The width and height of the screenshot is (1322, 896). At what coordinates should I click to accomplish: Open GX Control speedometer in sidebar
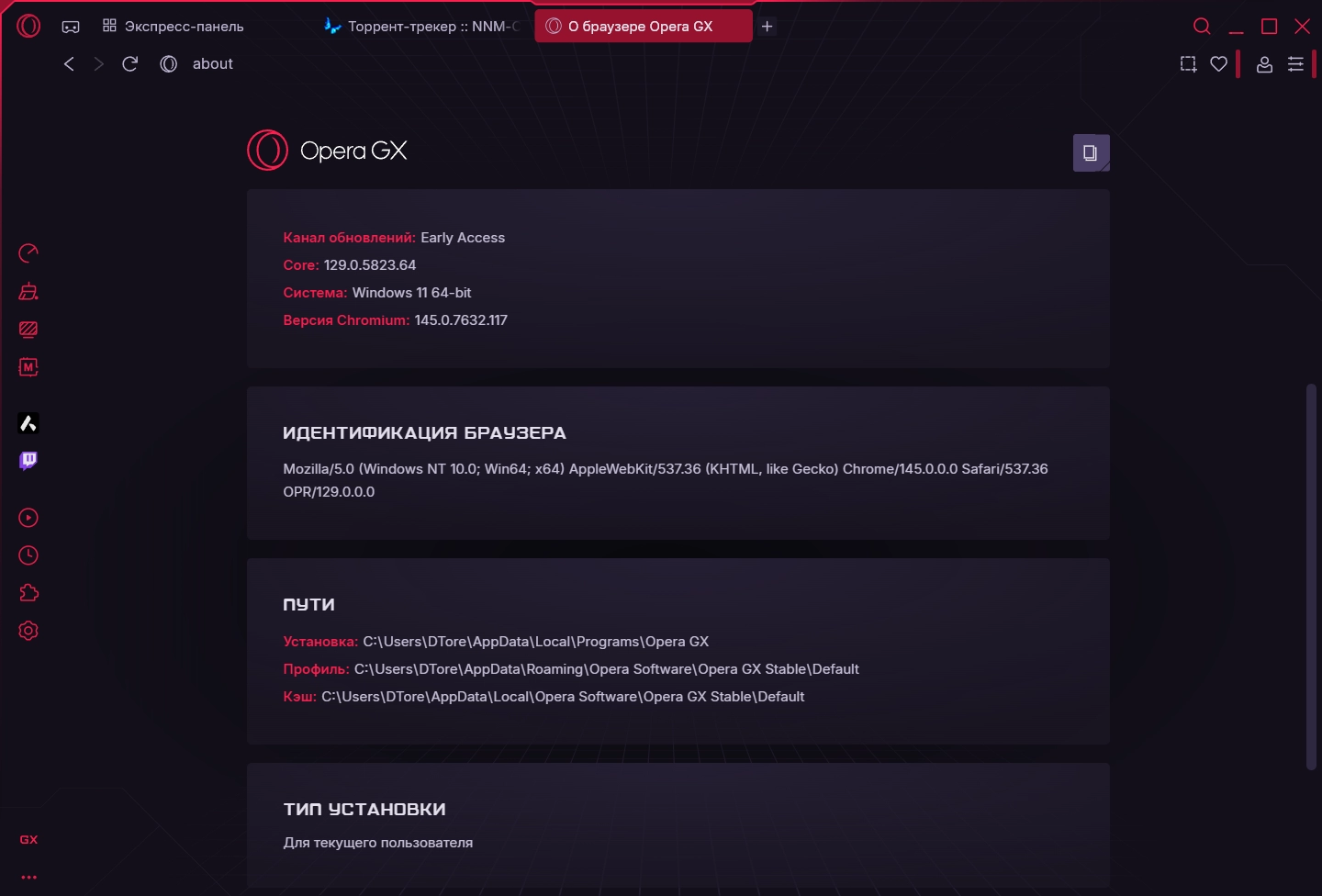coord(28,252)
